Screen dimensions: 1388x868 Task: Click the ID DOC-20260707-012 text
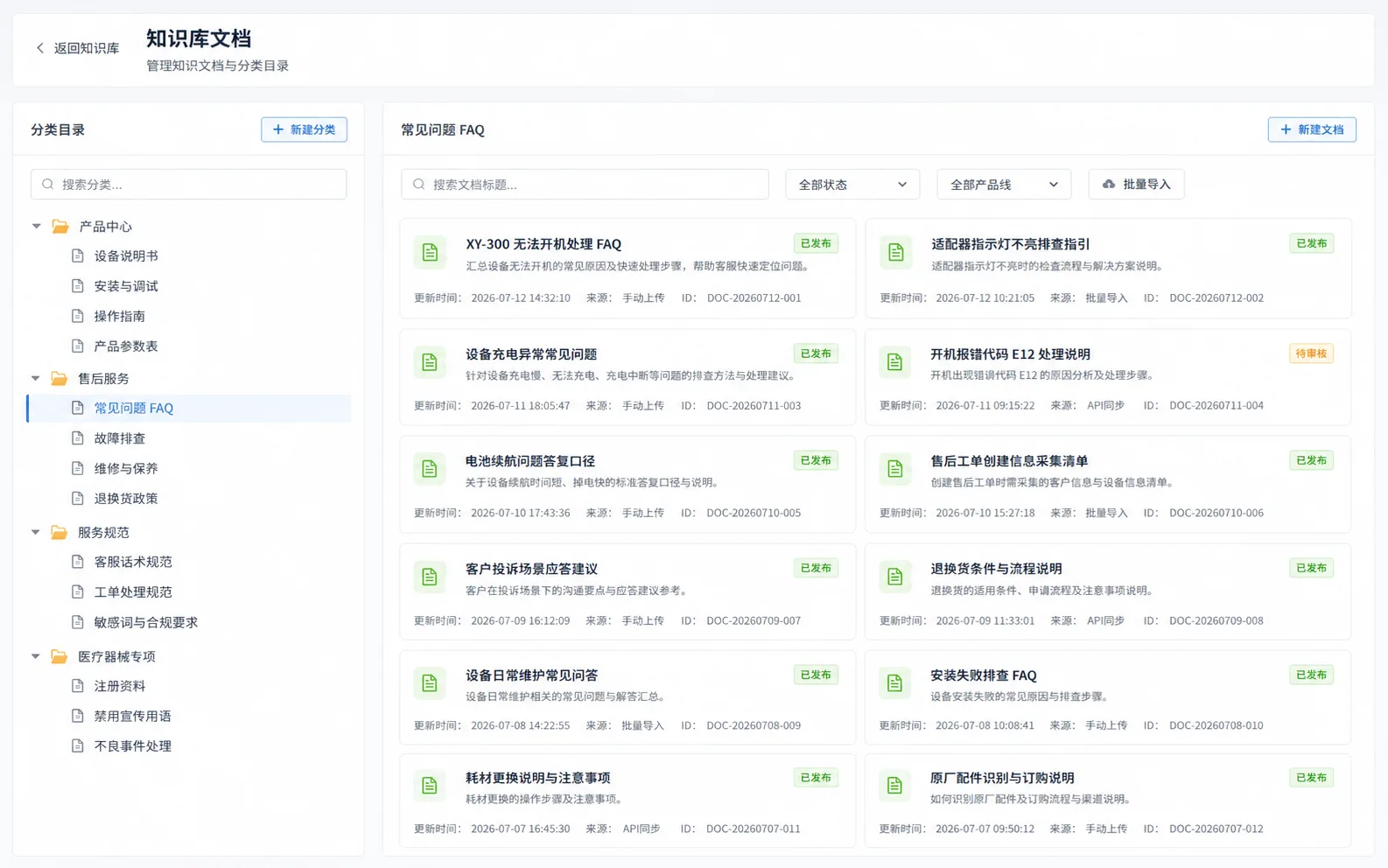point(1216,829)
